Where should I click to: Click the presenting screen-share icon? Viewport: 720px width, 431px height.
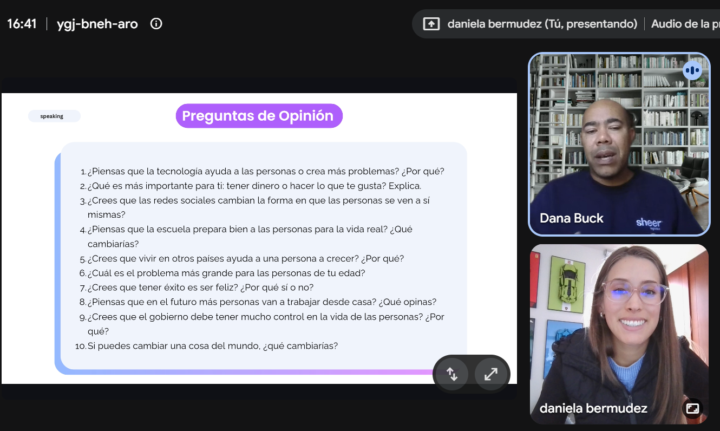coord(431,24)
